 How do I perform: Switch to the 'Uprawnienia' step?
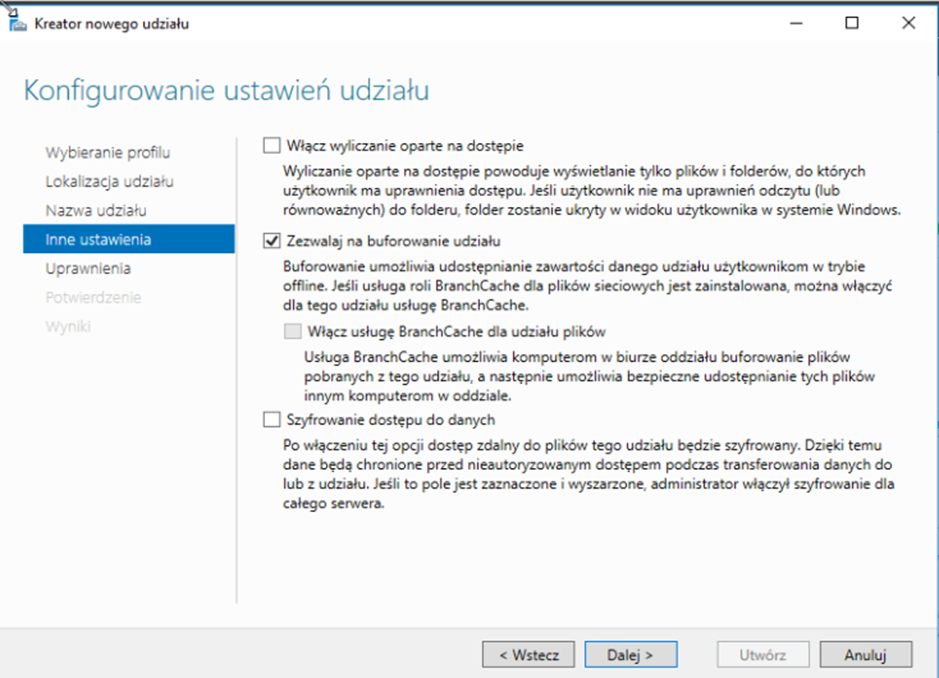pos(88,269)
